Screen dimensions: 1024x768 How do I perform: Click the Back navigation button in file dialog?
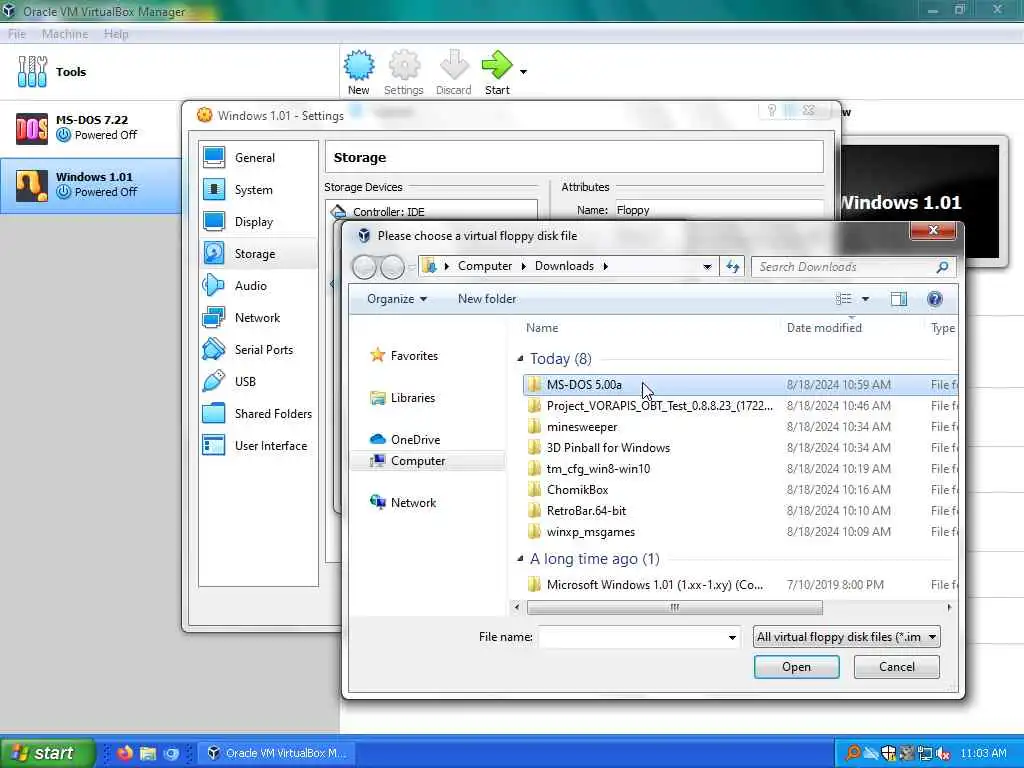(364, 266)
